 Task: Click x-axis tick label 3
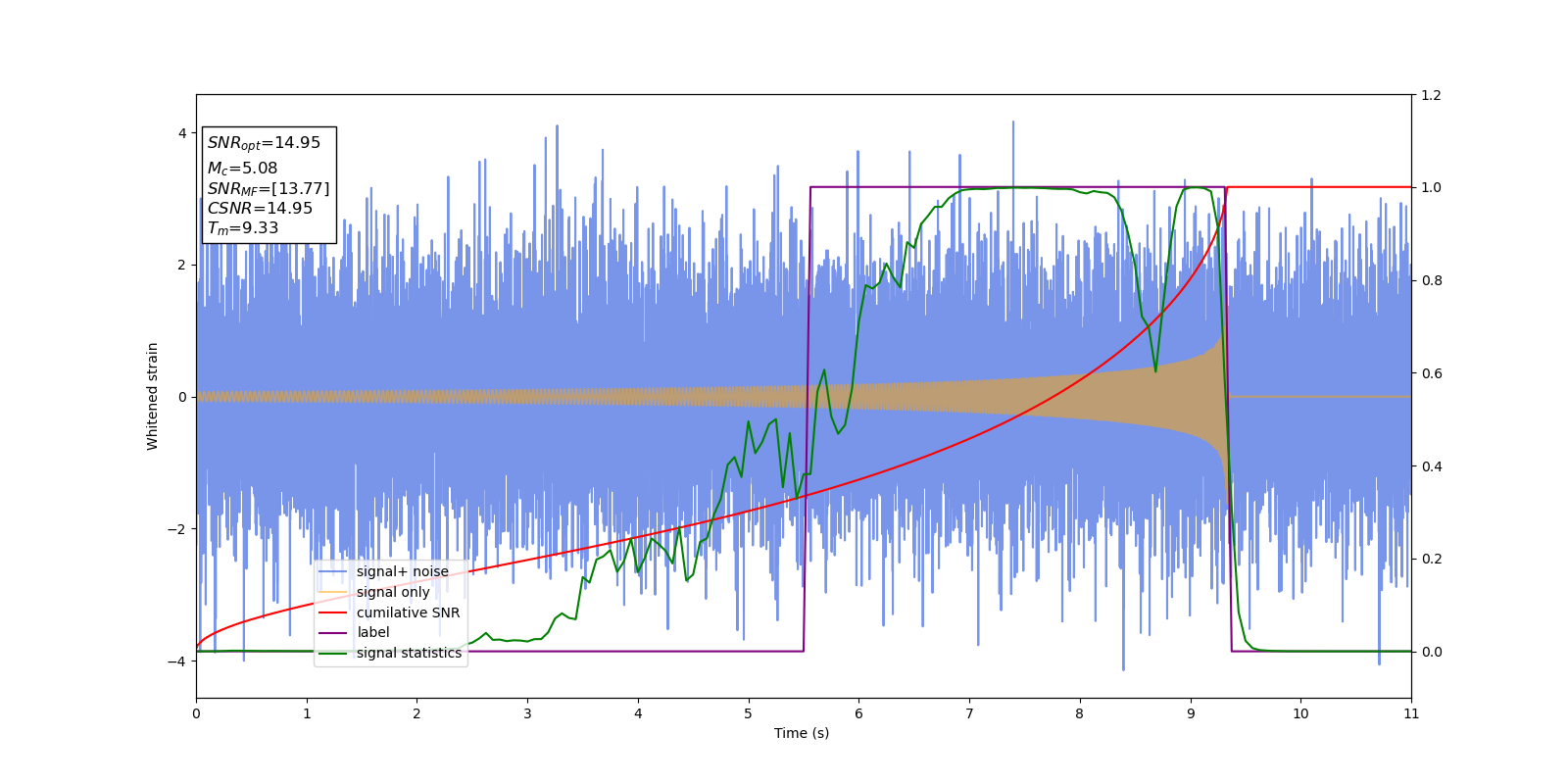527,713
